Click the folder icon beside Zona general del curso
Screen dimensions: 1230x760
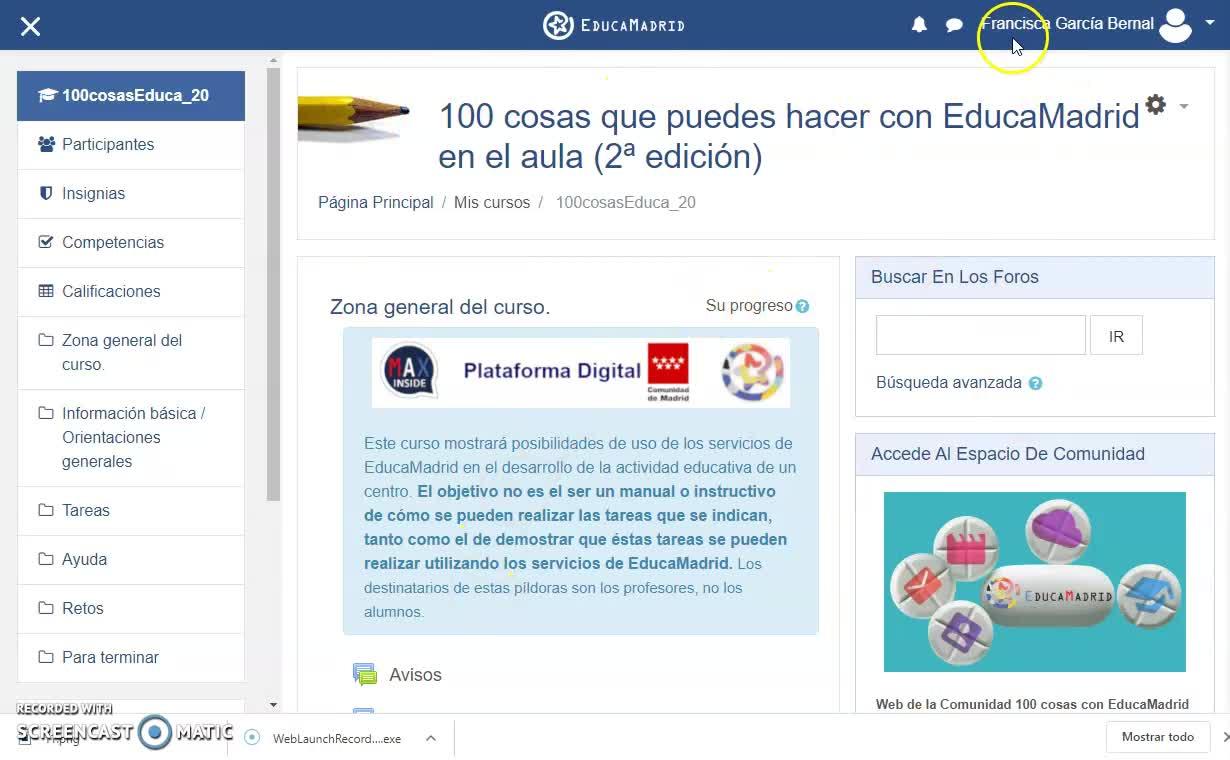[46, 340]
